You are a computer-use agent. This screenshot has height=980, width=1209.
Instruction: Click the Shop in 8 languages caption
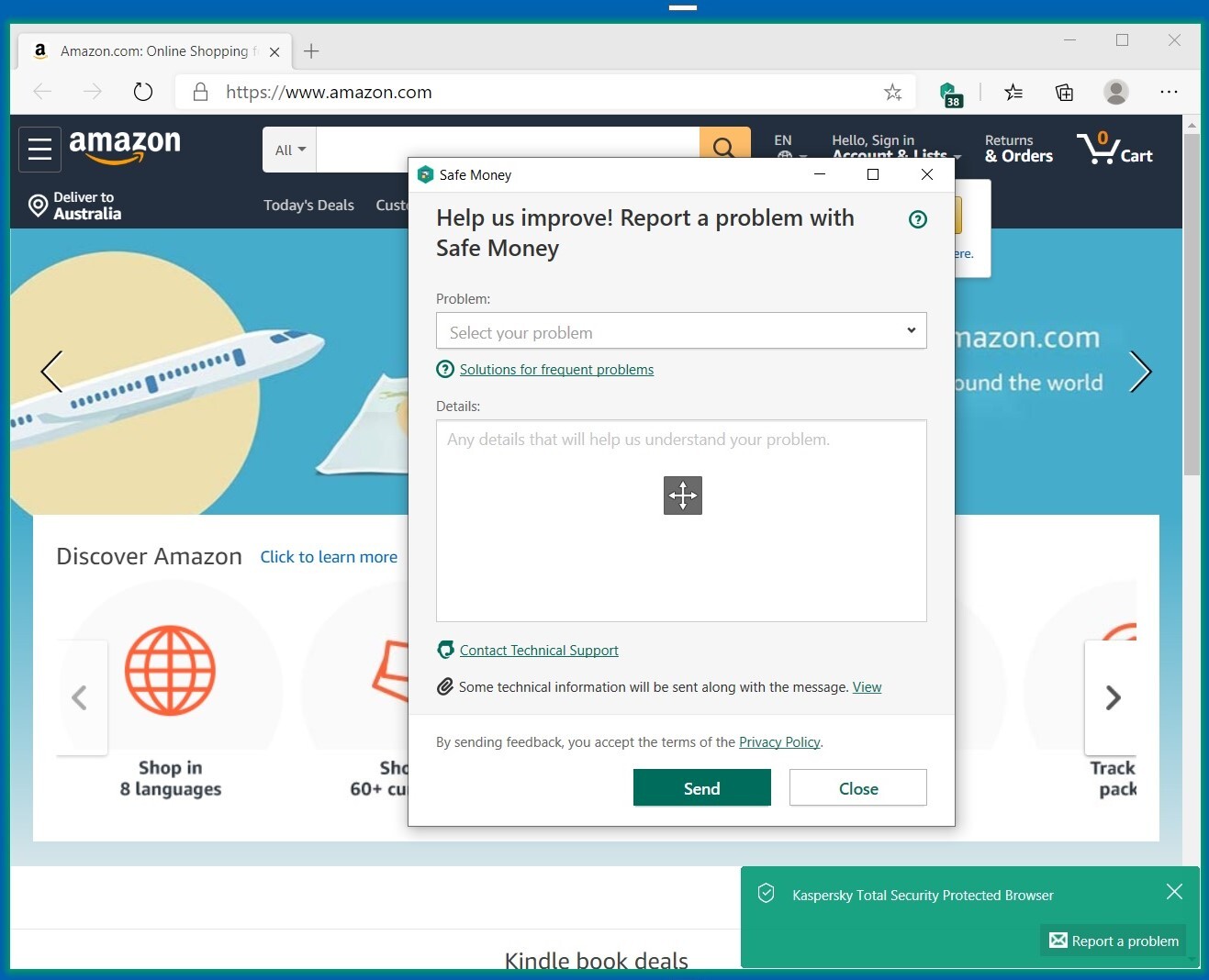[x=171, y=778]
